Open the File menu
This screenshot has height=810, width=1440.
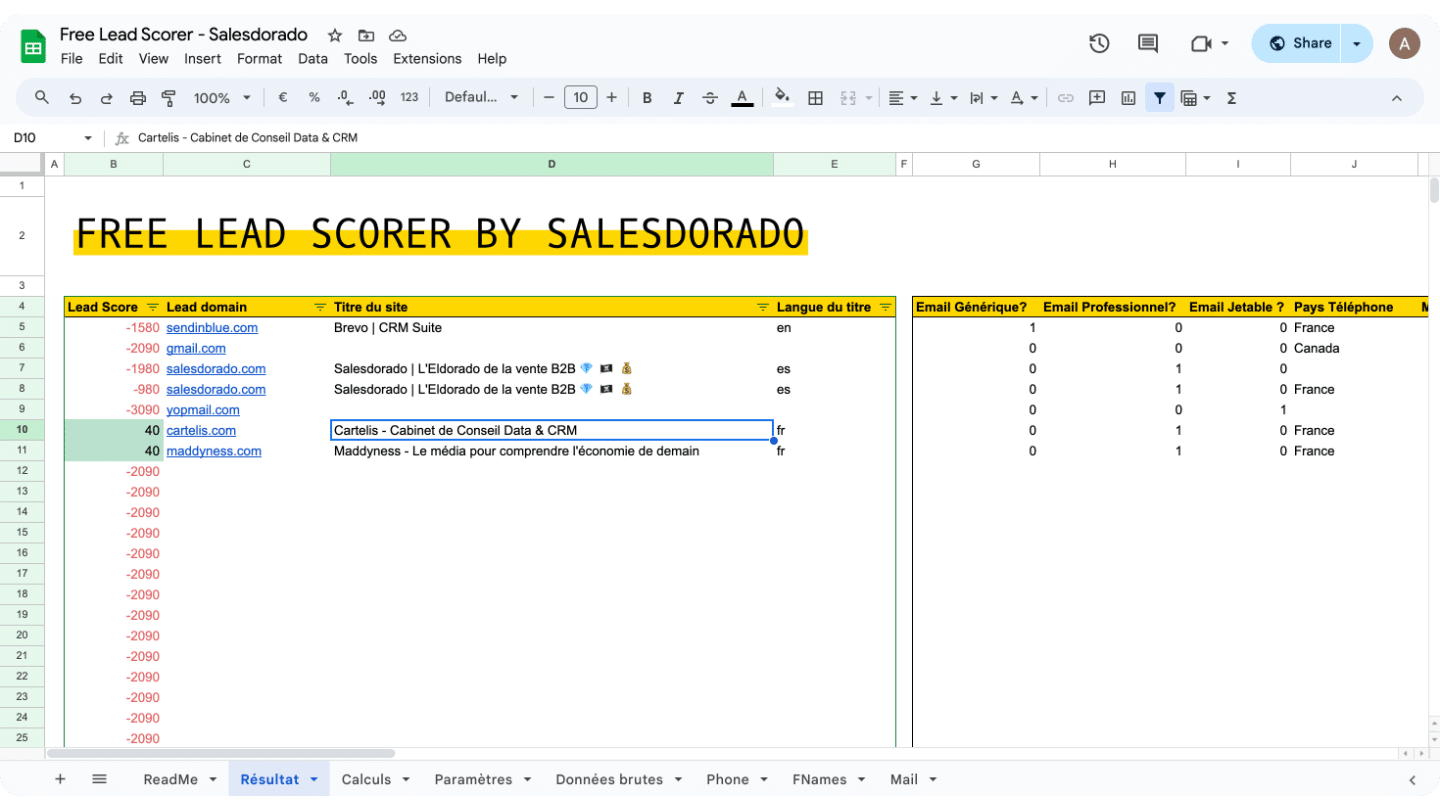click(71, 59)
